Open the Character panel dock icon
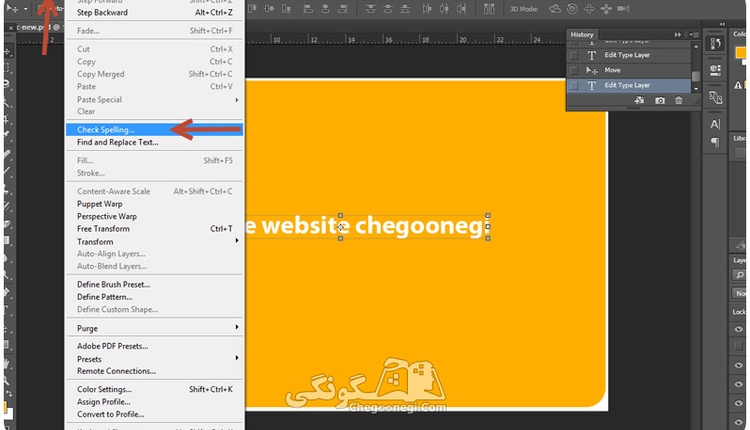Viewport: 750px width, 430px height. [715, 124]
